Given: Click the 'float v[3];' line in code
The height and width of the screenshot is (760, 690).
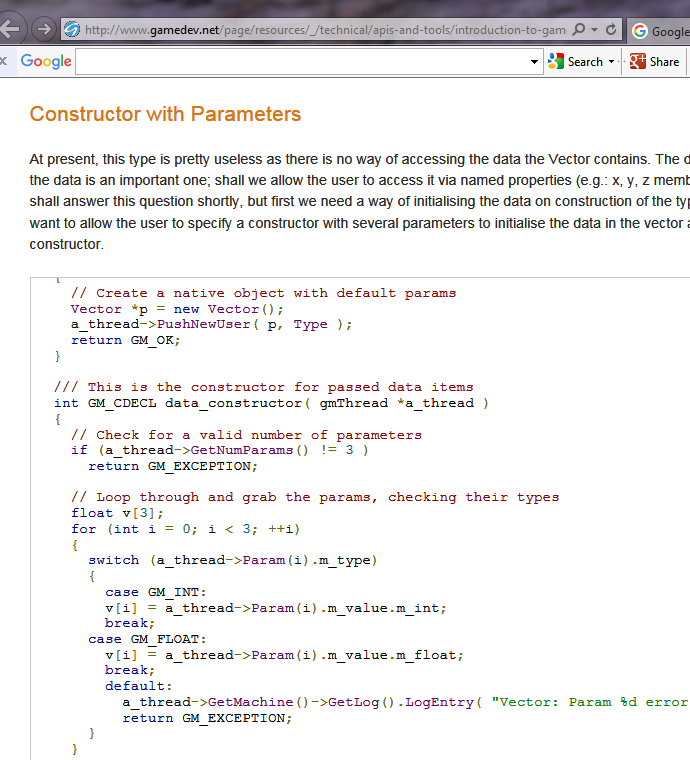Looking at the screenshot, I should pos(113,513).
